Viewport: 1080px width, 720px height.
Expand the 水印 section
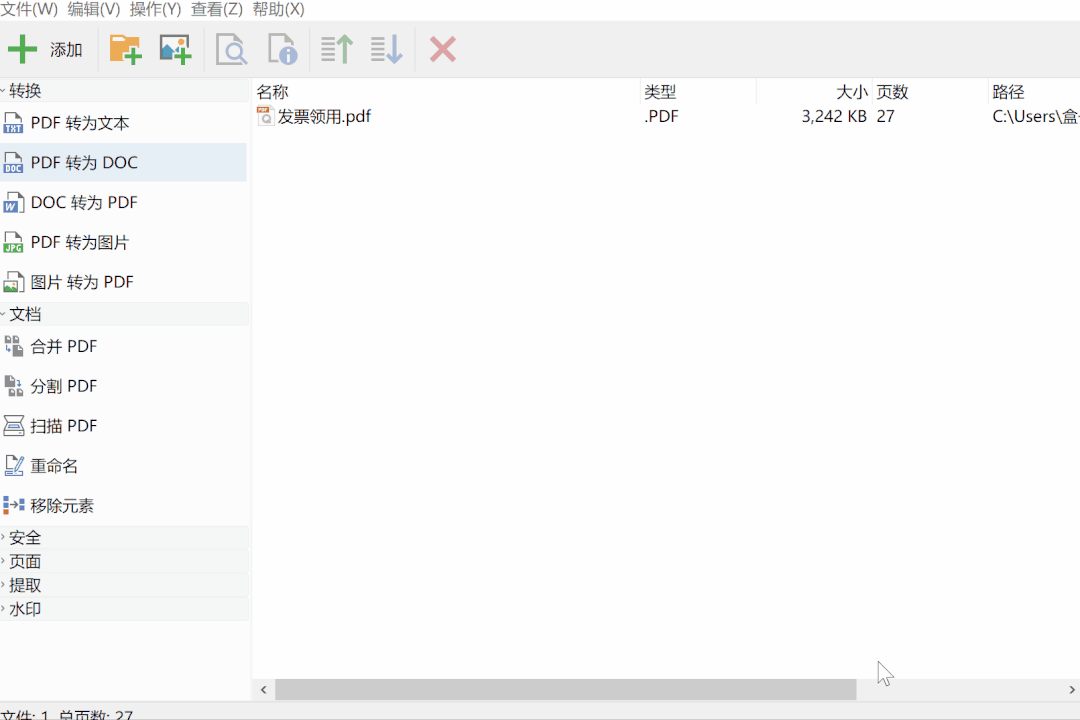click(25, 608)
